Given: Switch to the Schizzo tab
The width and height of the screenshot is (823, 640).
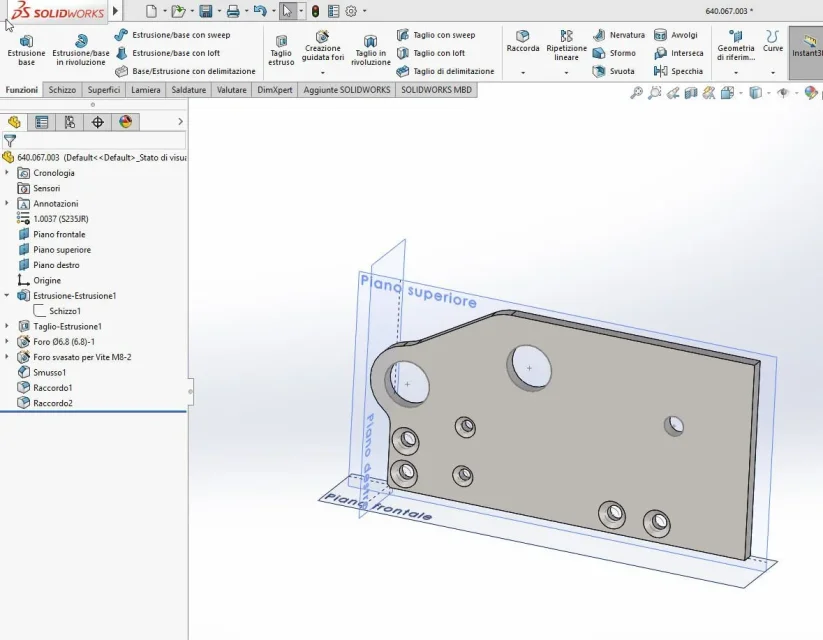Looking at the screenshot, I should [62, 90].
